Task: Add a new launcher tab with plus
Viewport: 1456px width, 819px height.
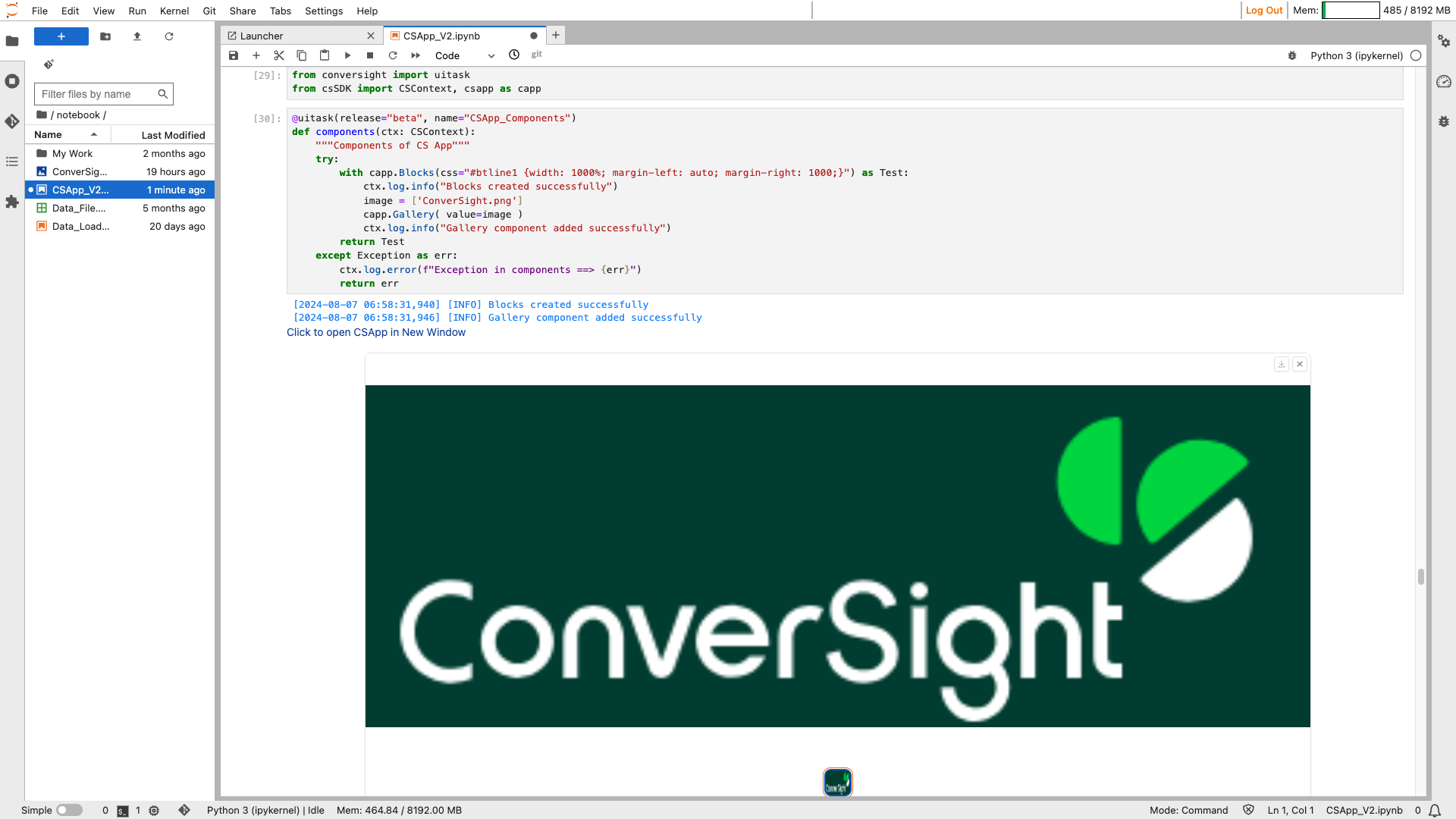Action: [x=556, y=35]
